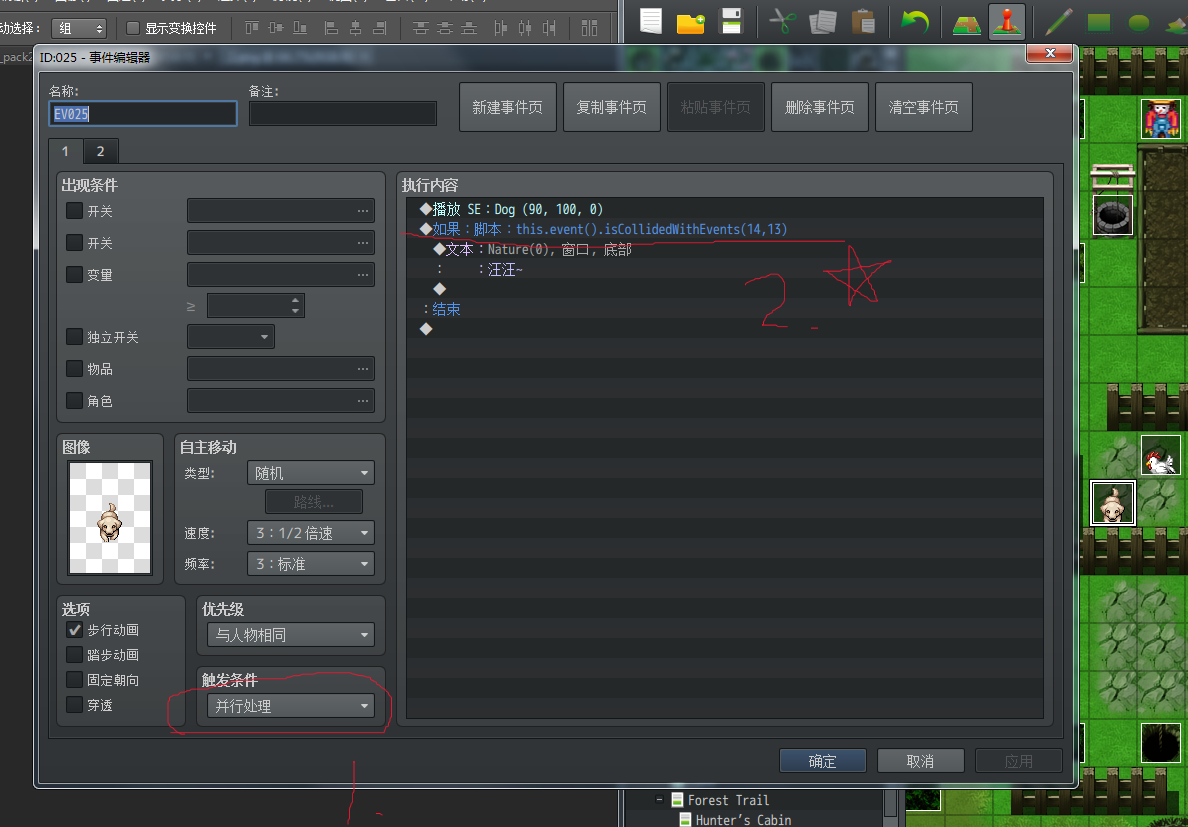Click the 删除事件页 button

click(820, 107)
